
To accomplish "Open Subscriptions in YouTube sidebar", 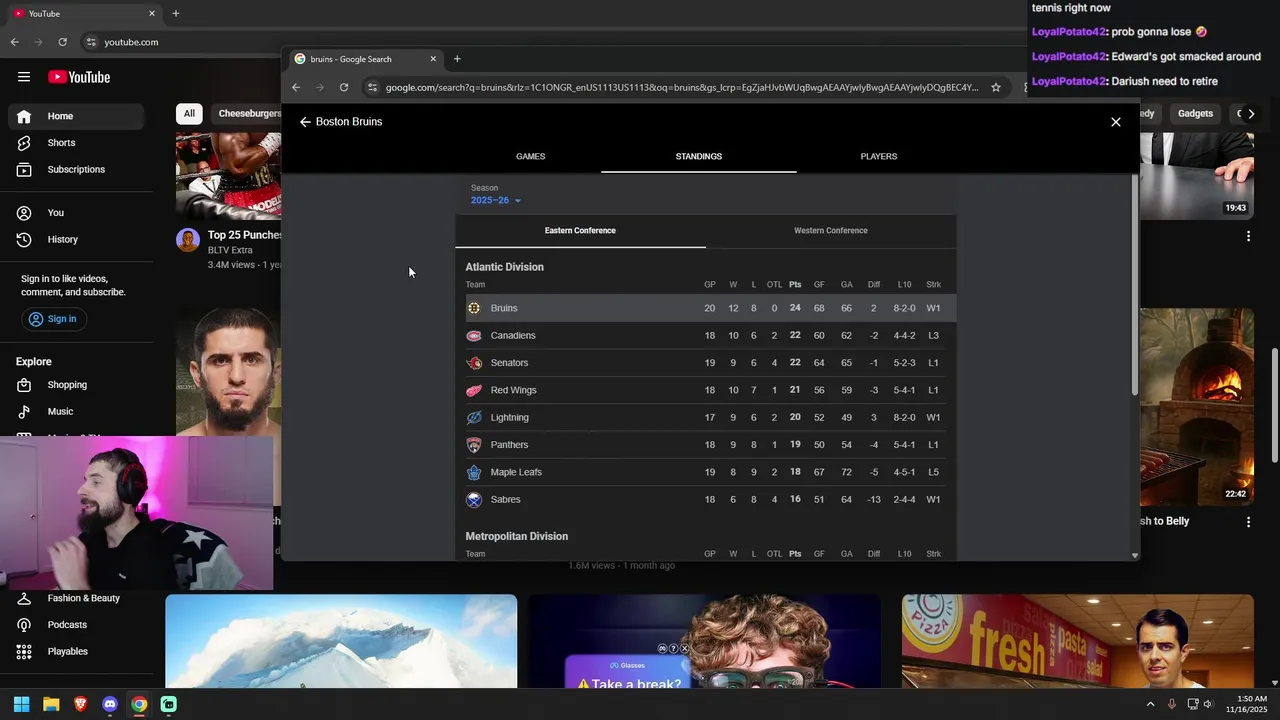I will point(76,170).
